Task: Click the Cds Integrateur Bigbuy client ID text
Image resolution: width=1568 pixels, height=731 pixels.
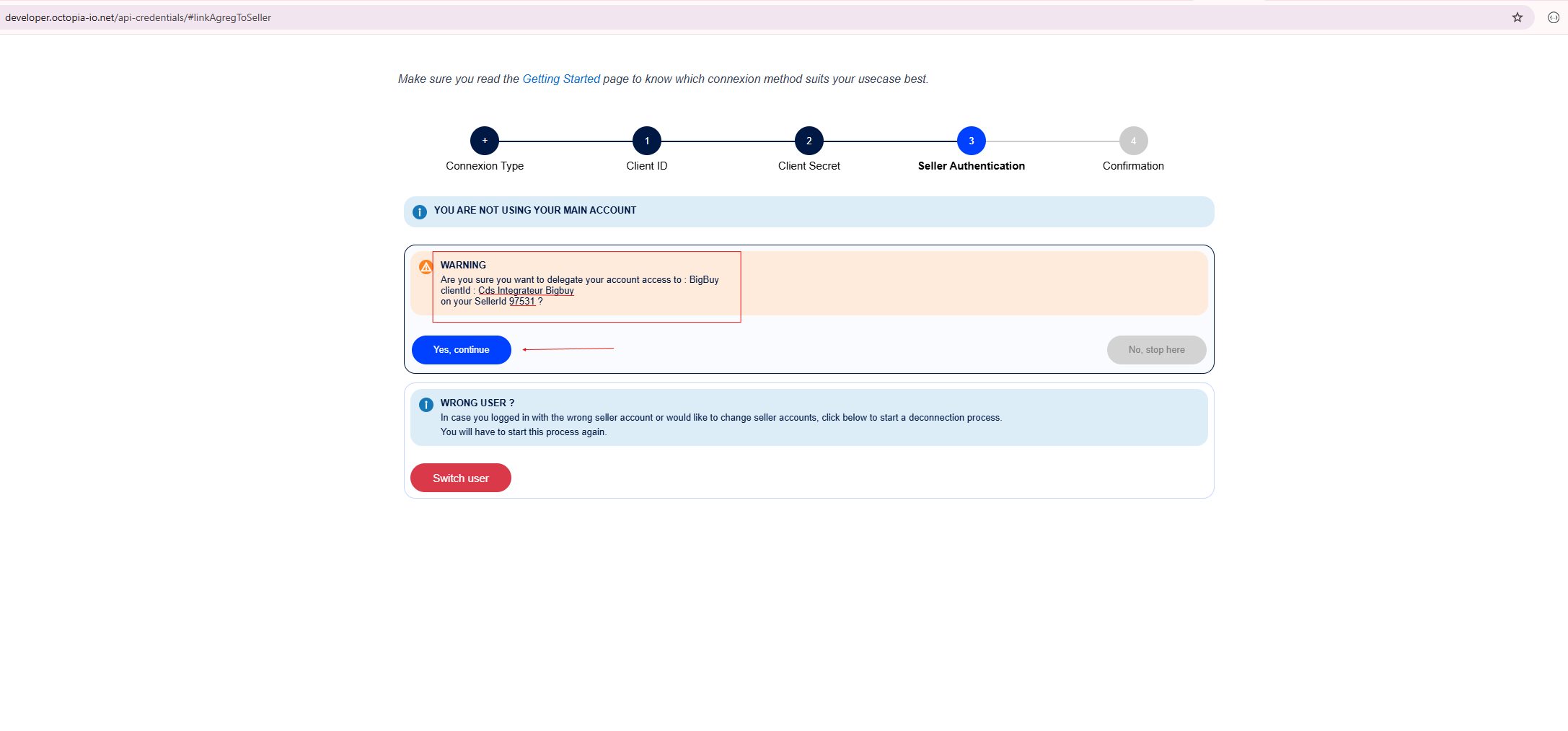Action: pyautogui.click(x=526, y=291)
